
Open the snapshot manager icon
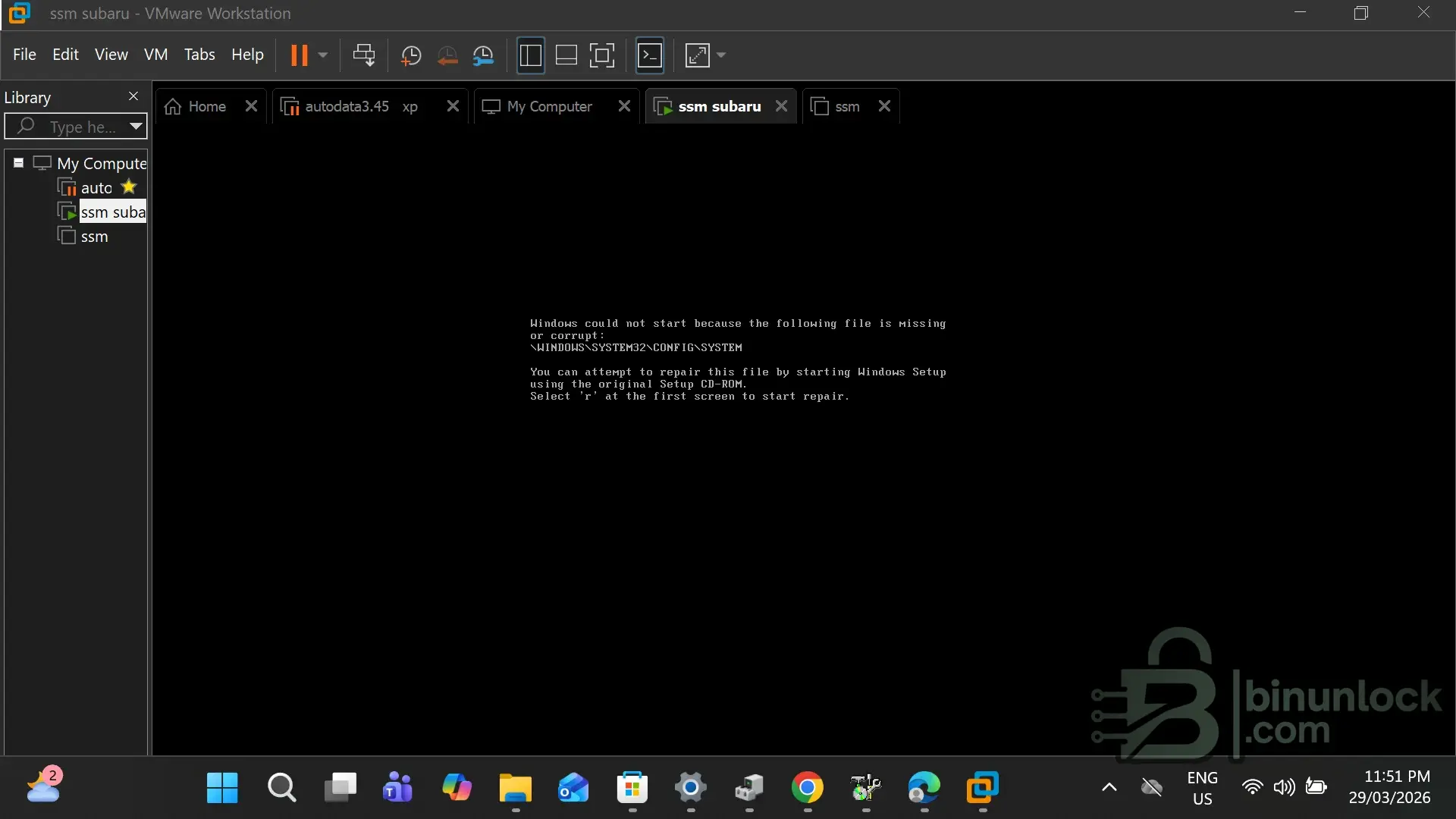(x=483, y=55)
